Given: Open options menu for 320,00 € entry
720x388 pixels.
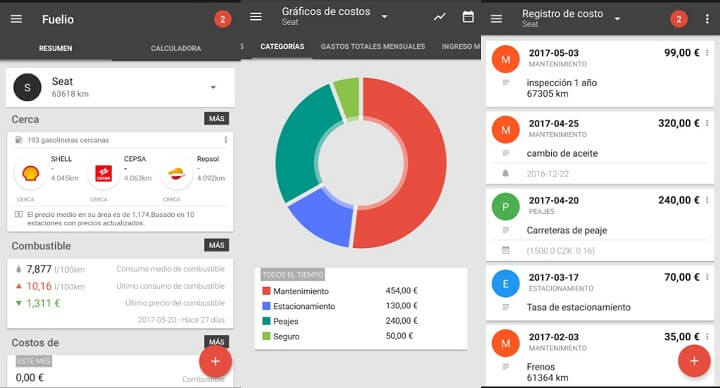Looking at the screenshot, I should pos(707,123).
